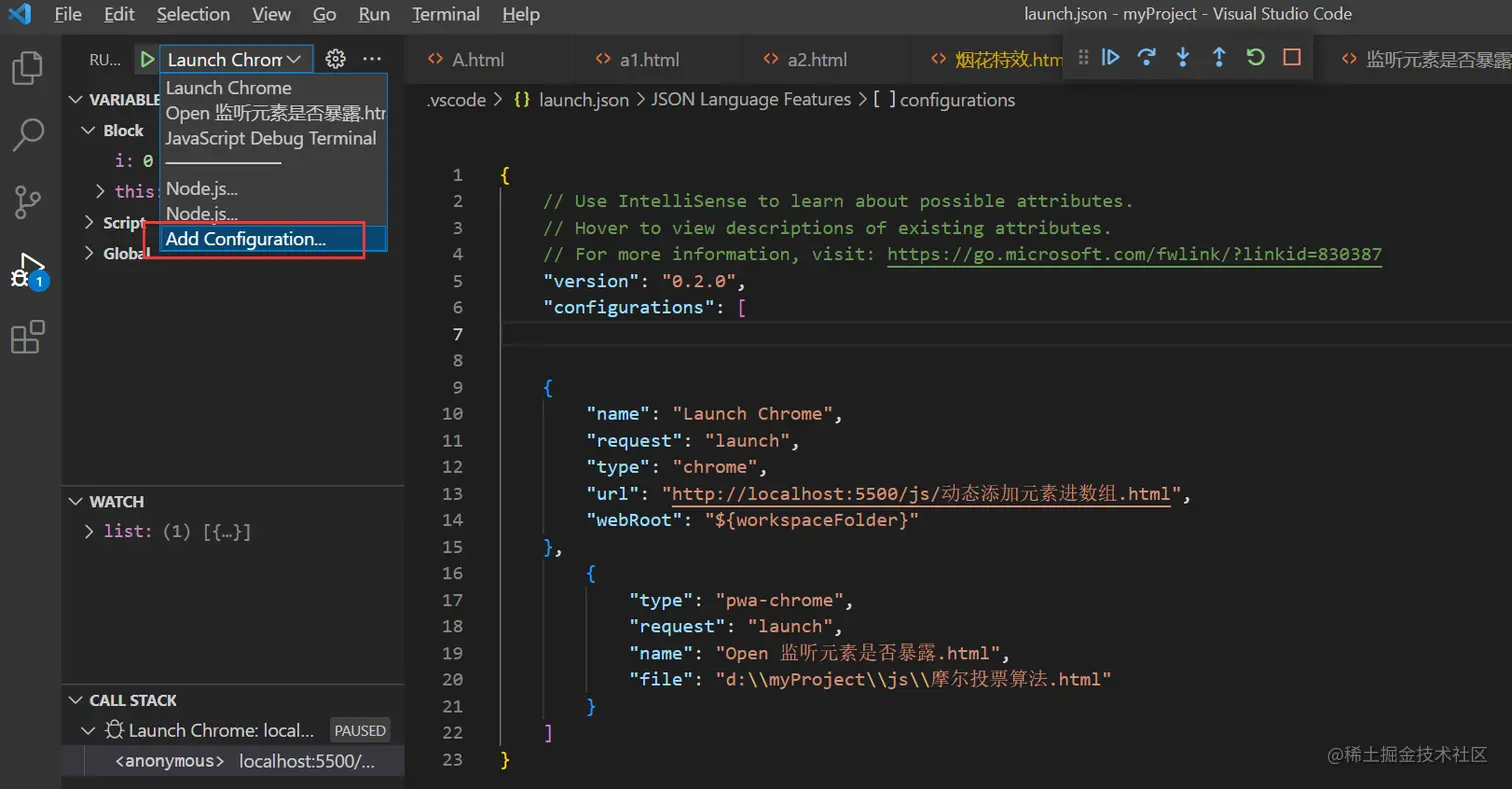
Task: Click the "webRoot" workspaceFolder line
Action: (x=752, y=520)
